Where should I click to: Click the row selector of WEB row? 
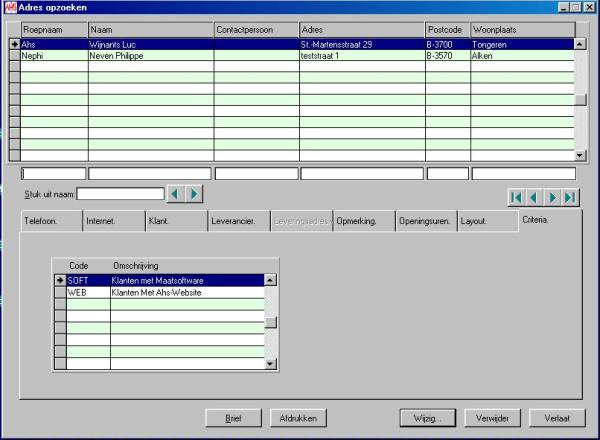coord(60,292)
